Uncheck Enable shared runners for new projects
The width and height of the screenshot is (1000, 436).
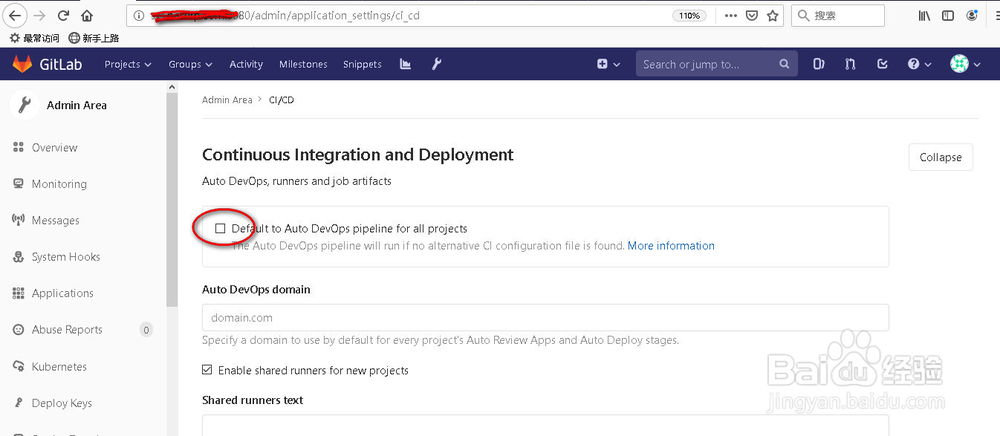click(207, 370)
